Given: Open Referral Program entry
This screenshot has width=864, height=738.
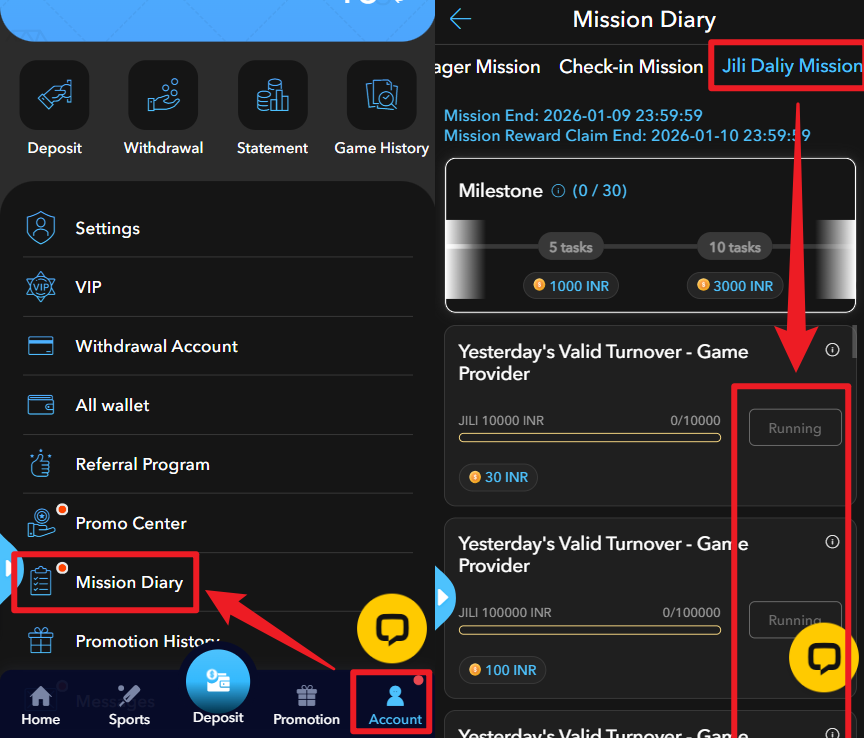Looking at the screenshot, I should pos(142,464).
